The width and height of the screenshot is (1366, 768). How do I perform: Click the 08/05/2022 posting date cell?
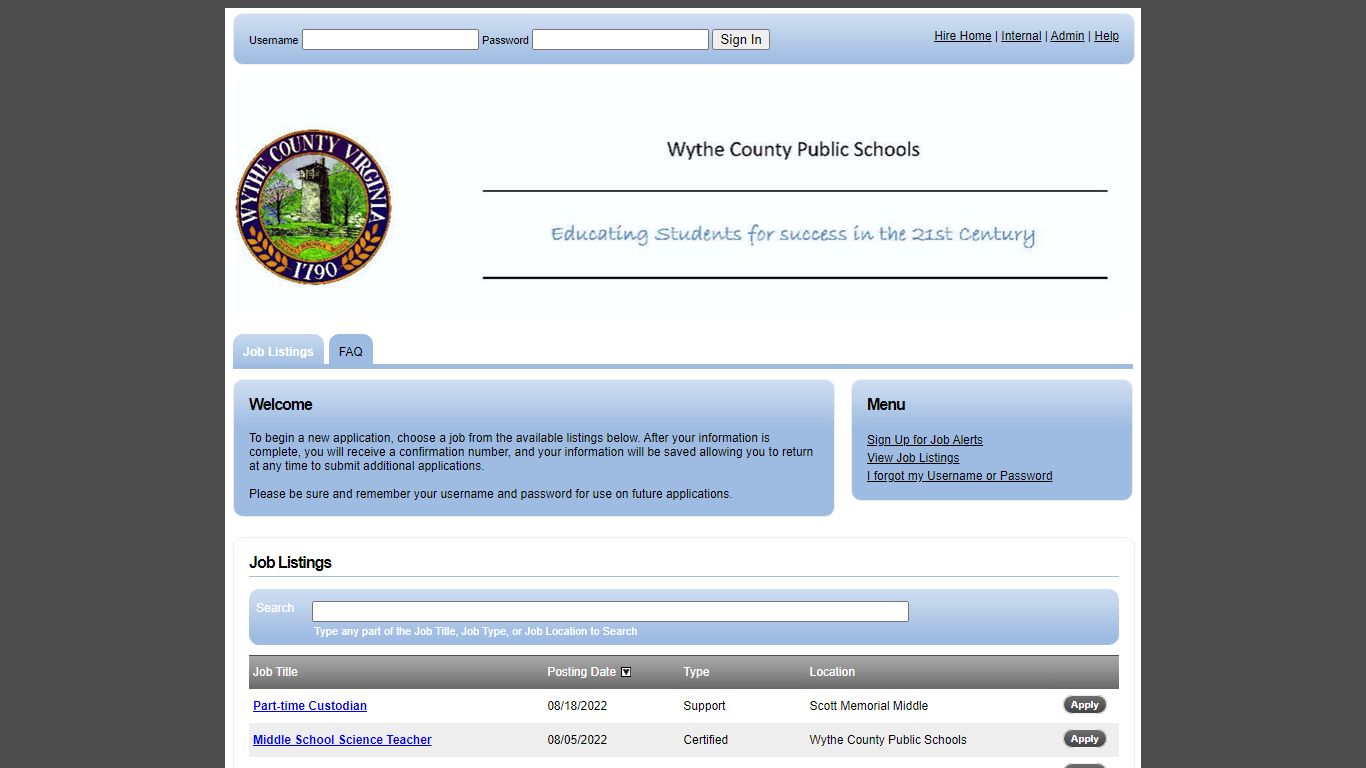577,740
